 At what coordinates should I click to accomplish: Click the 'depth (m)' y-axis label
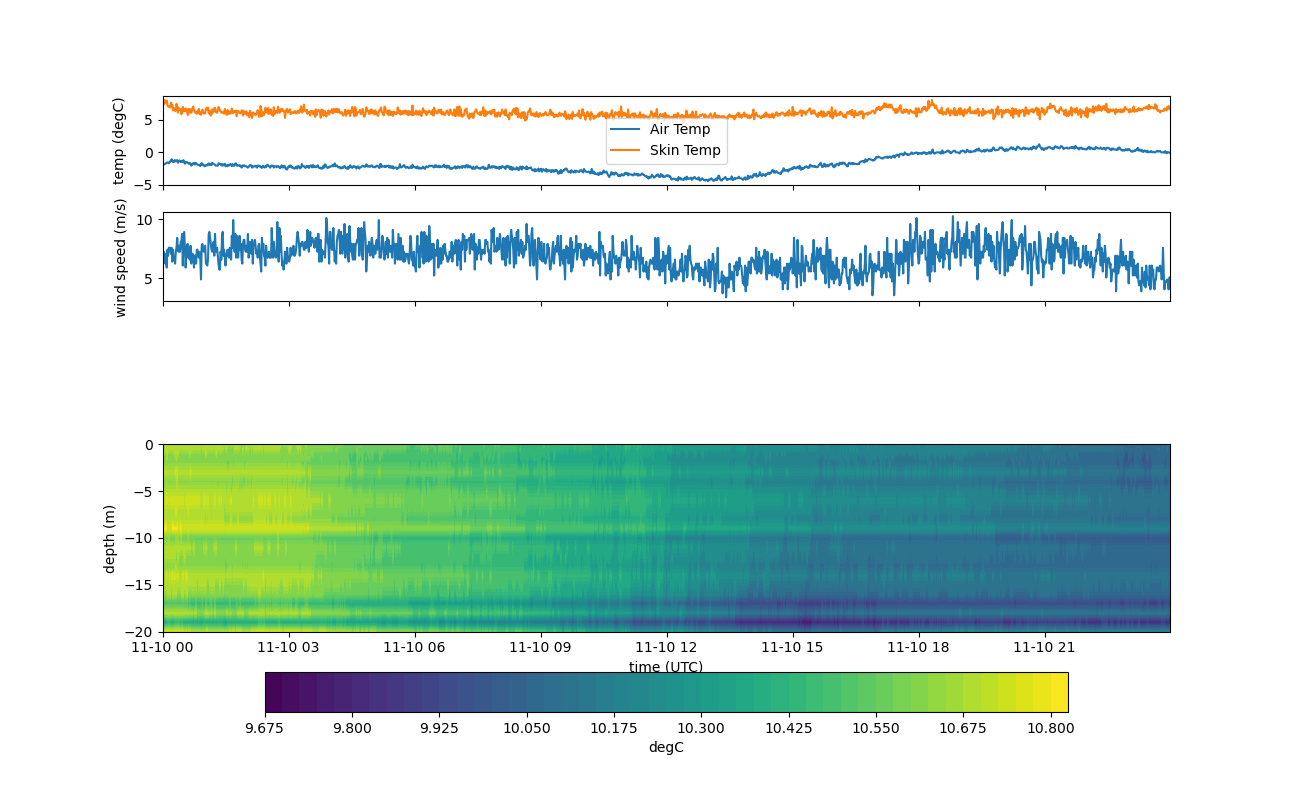click(110, 538)
